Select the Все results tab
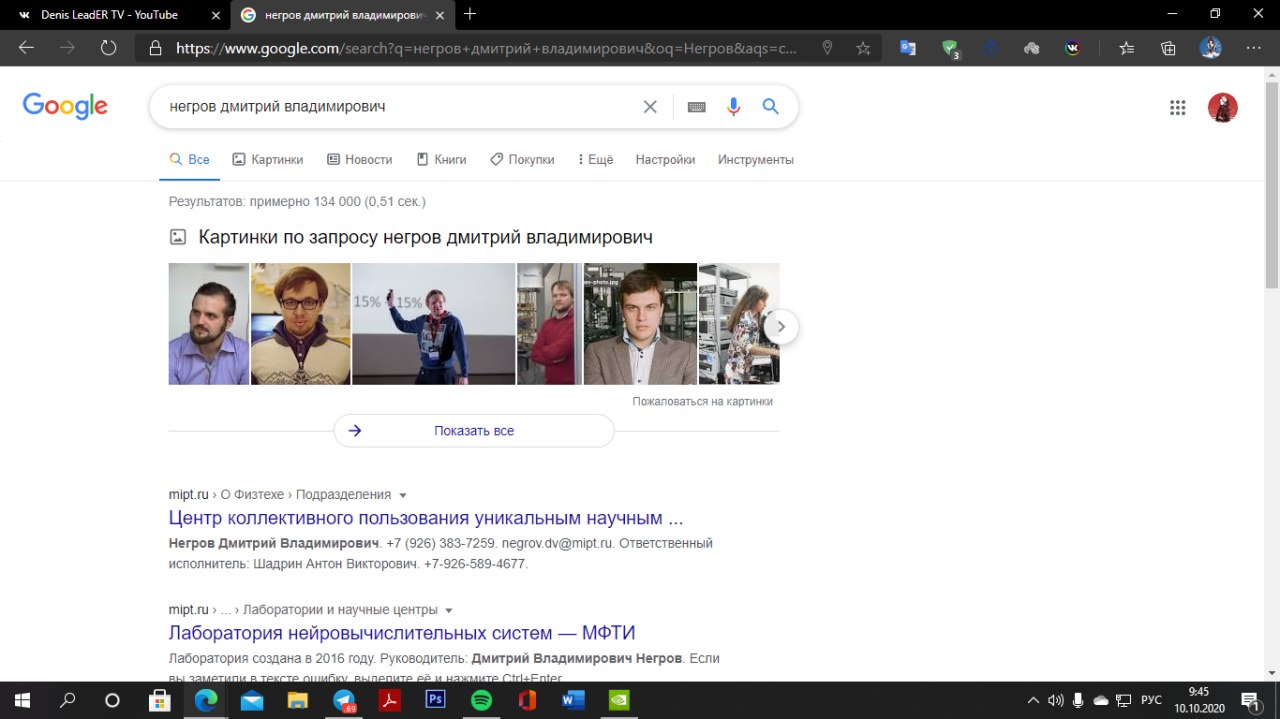The image size is (1280, 719). click(190, 159)
